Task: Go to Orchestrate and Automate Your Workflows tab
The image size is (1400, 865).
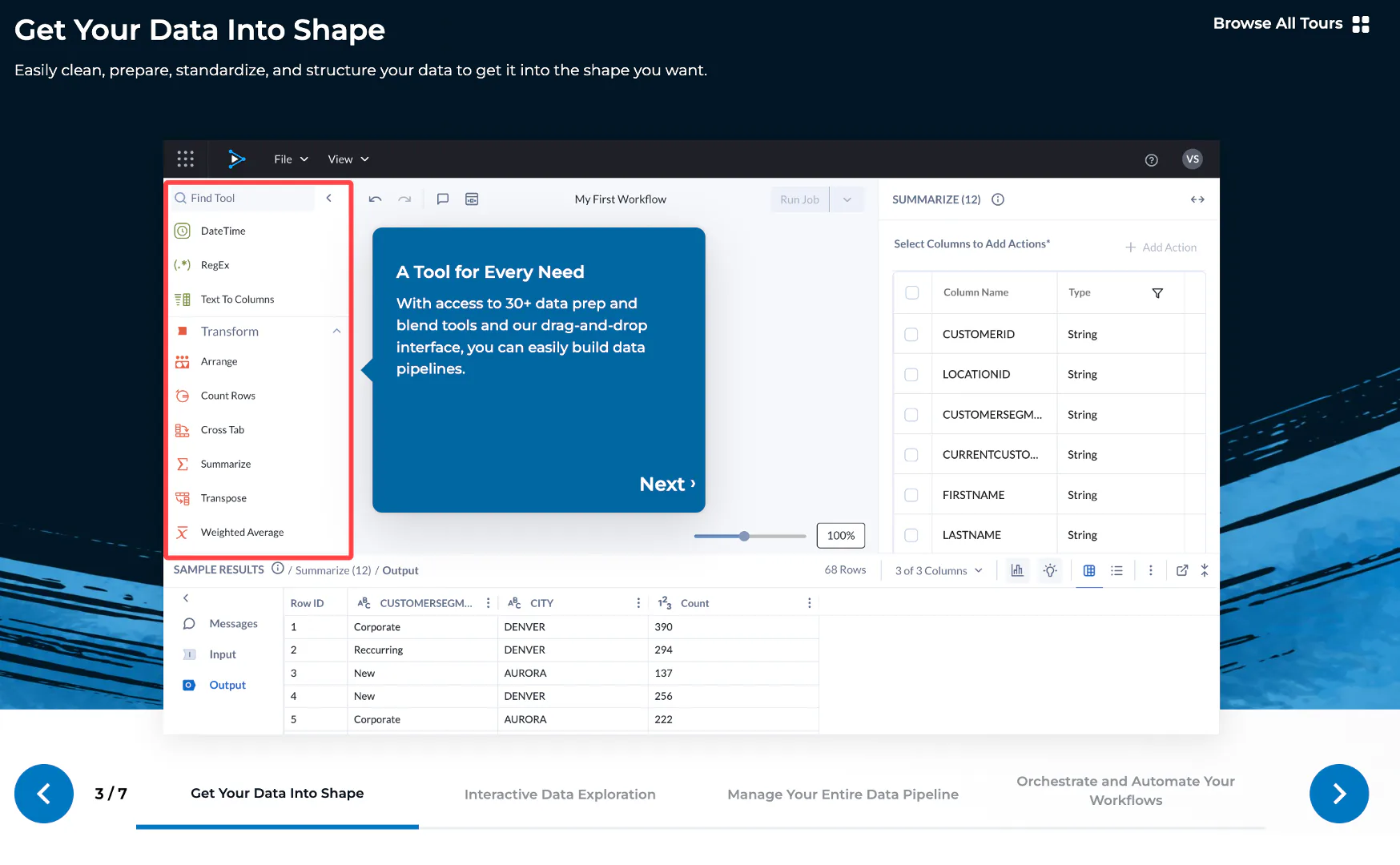Action: [x=1125, y=791]
